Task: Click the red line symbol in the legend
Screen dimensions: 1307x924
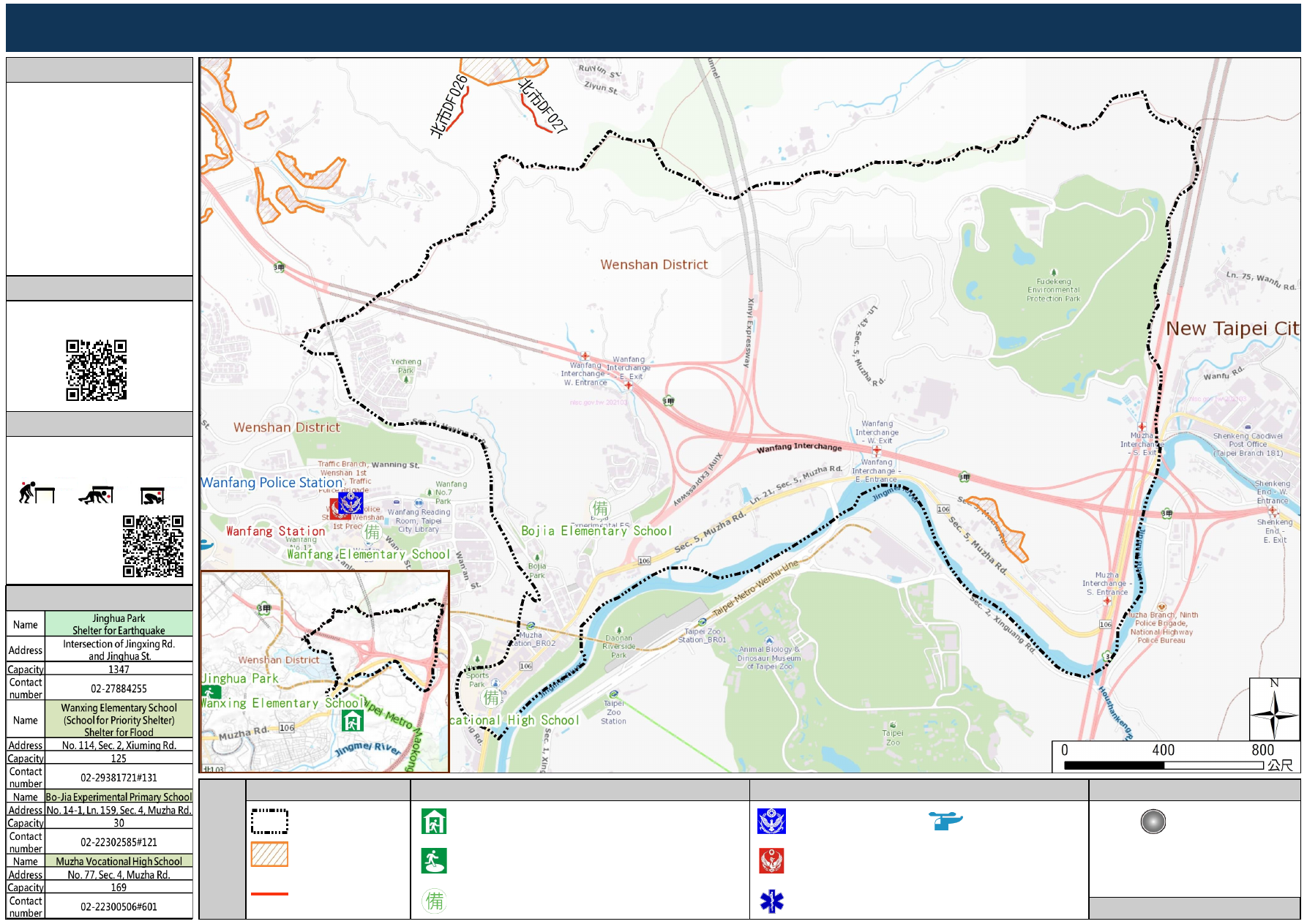Action: [269, 893]
